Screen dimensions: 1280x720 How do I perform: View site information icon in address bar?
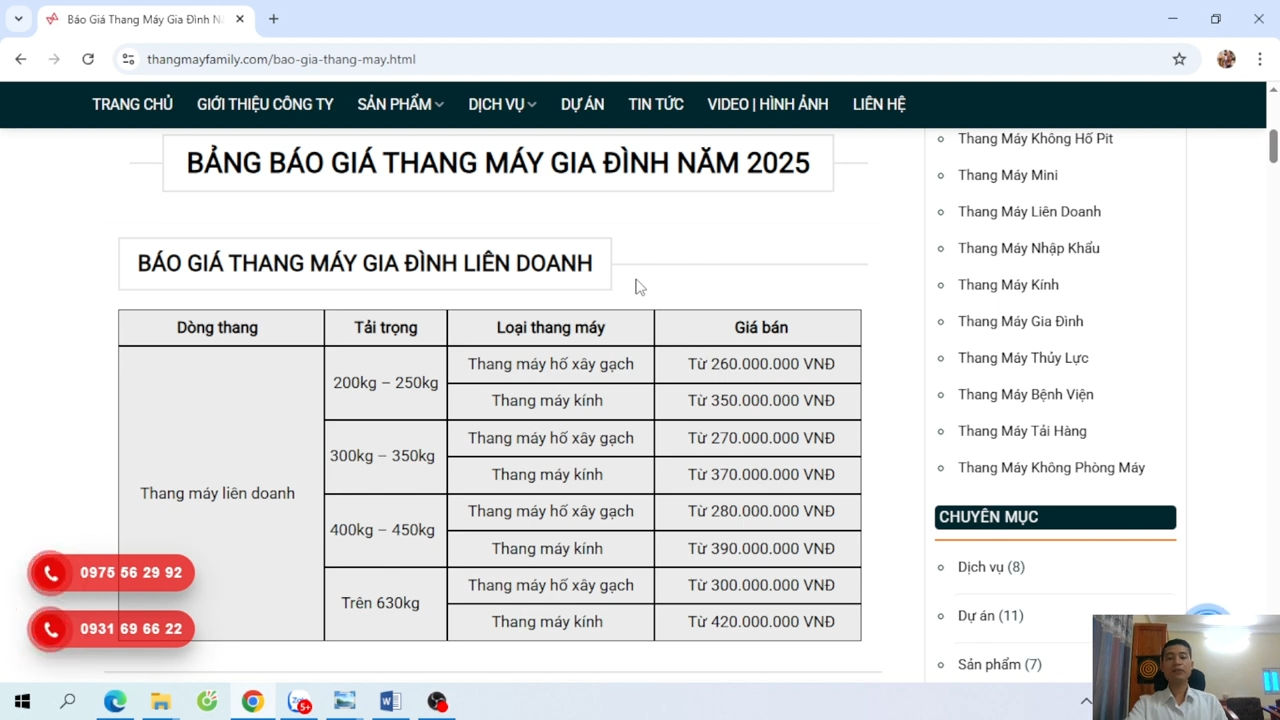(x=128, y=59)
